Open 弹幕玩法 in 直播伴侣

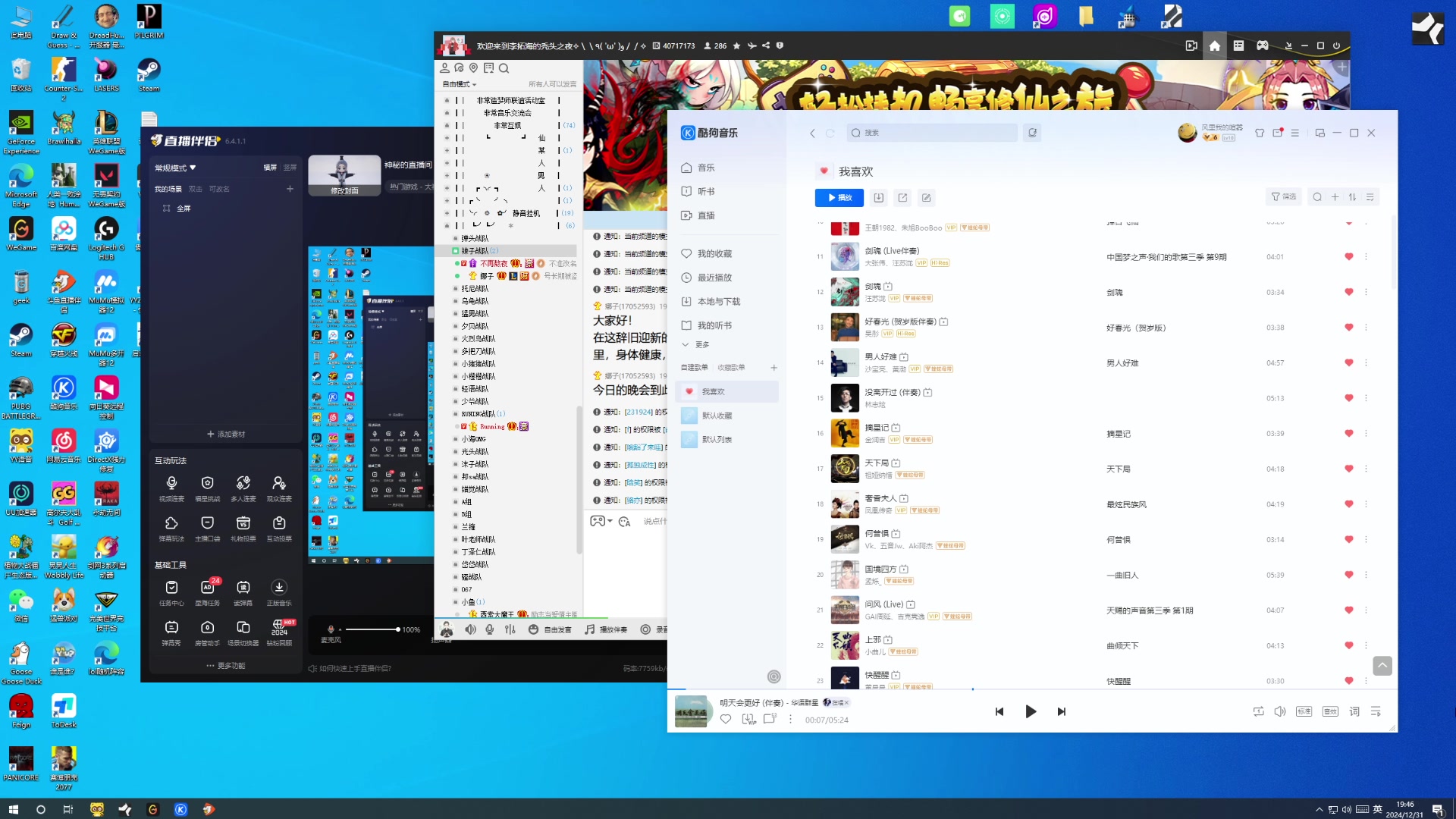click(171, 529)
